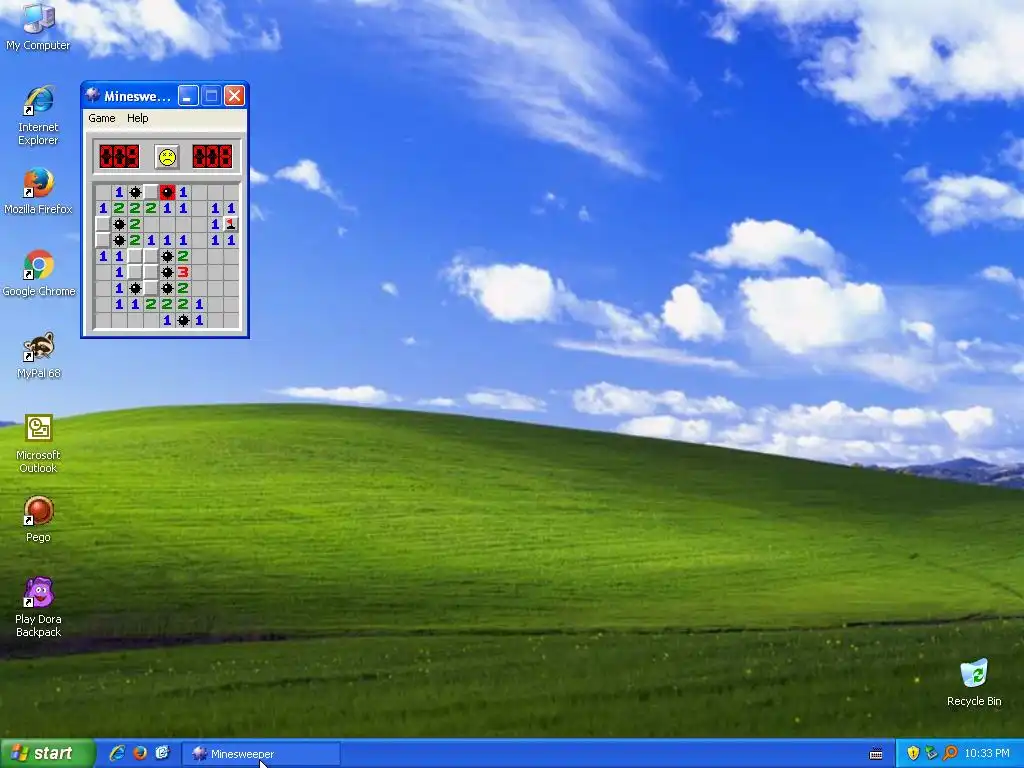
Task: Click the black mine in the top row
Action: (x=135, y=192)
